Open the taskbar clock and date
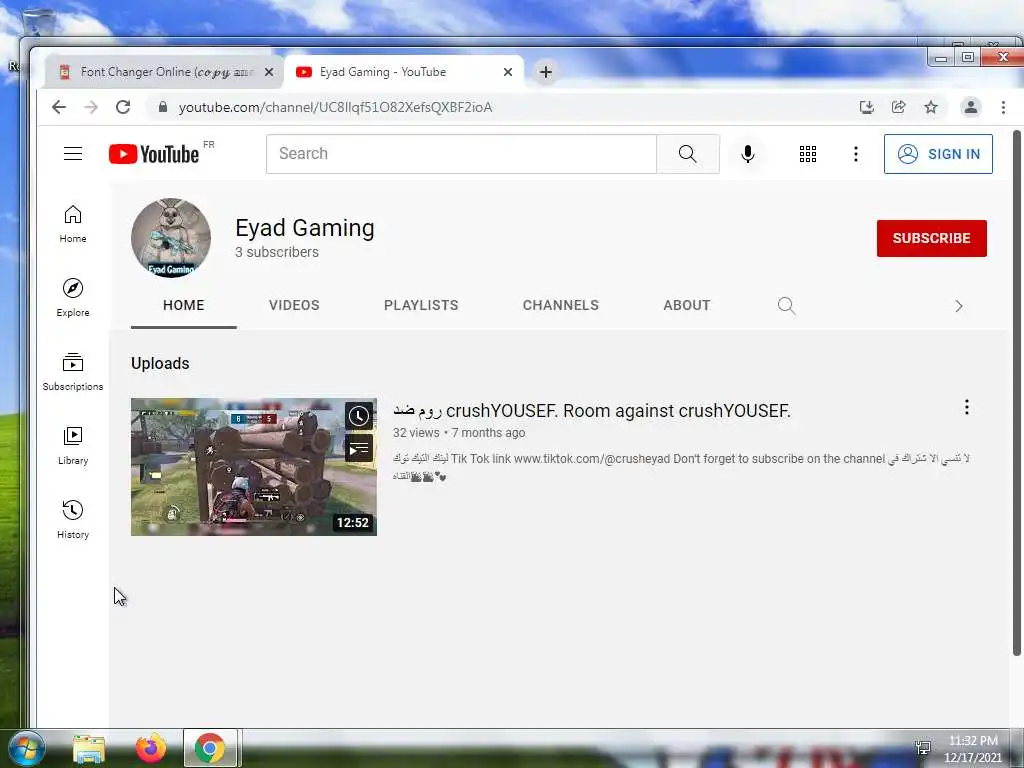Image resolution: width=1024 pixels, height=768 pixels. tap(972, 748)
